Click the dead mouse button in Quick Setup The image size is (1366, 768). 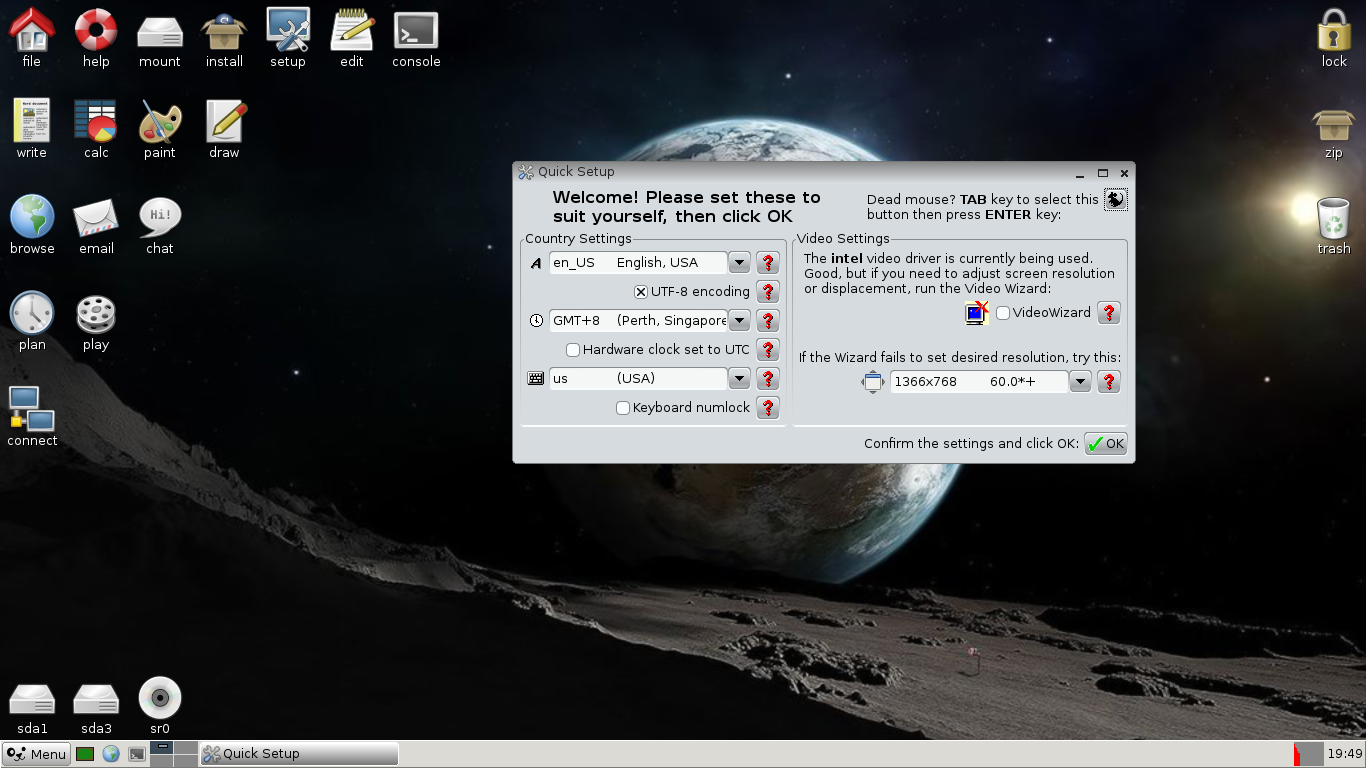(1115, 199)
